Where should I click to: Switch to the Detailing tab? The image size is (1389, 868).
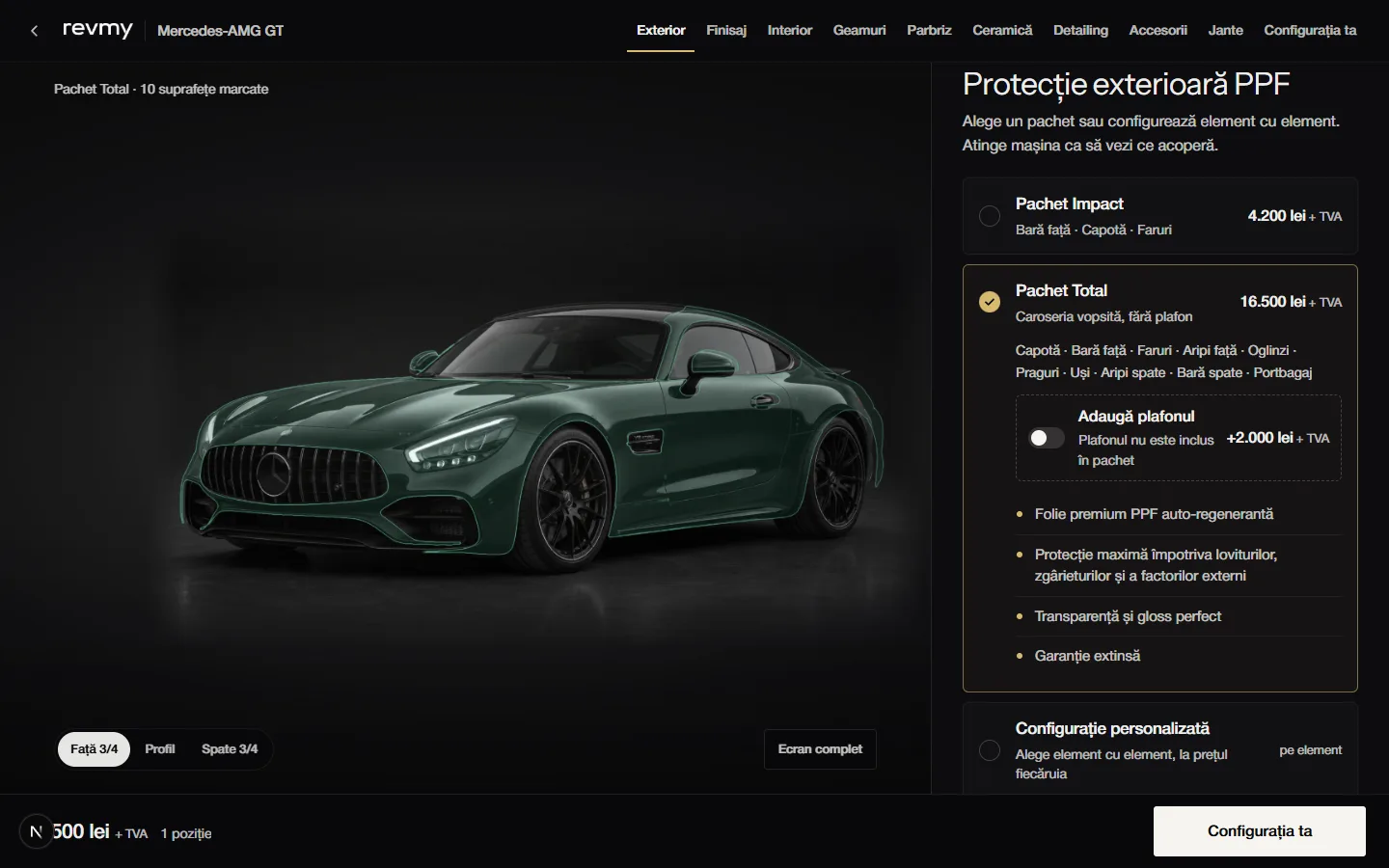(x=1080, y=31)
